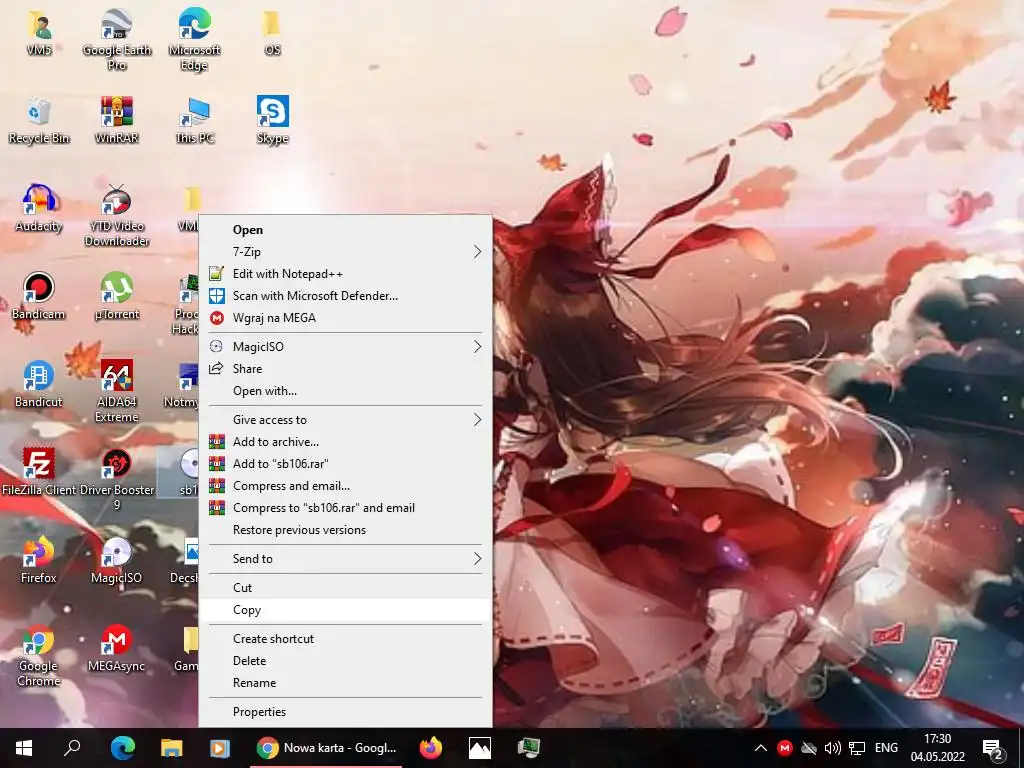1024x768 pixels.
Task: Select the Google Earth Pro desktop icon
Action: [117, 39]
